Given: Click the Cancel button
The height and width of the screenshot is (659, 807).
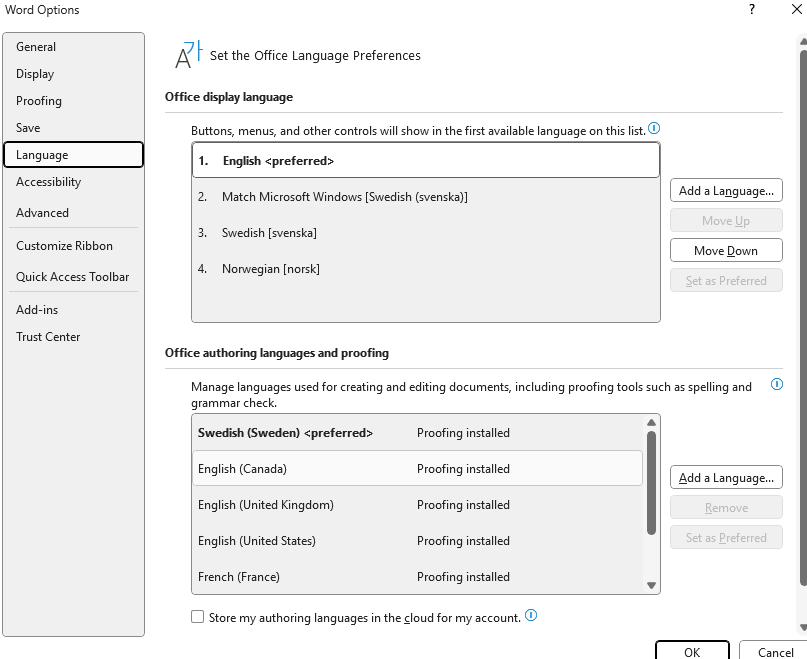Looking at the screenshot, I should (775, 651).
